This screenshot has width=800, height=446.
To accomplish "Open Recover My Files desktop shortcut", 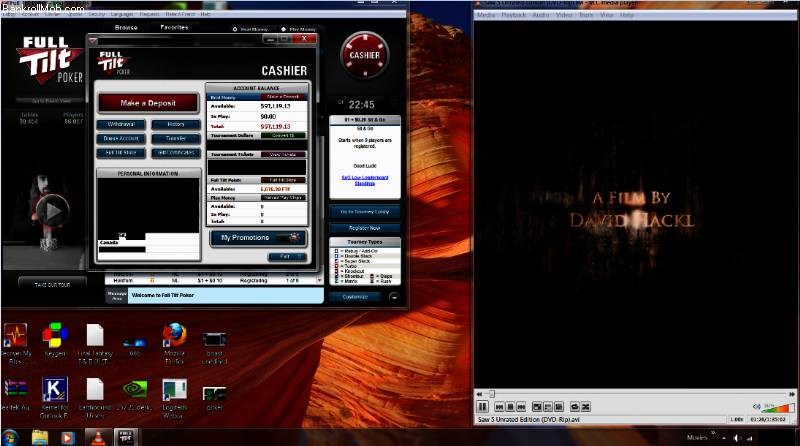I will pos(15,343).
